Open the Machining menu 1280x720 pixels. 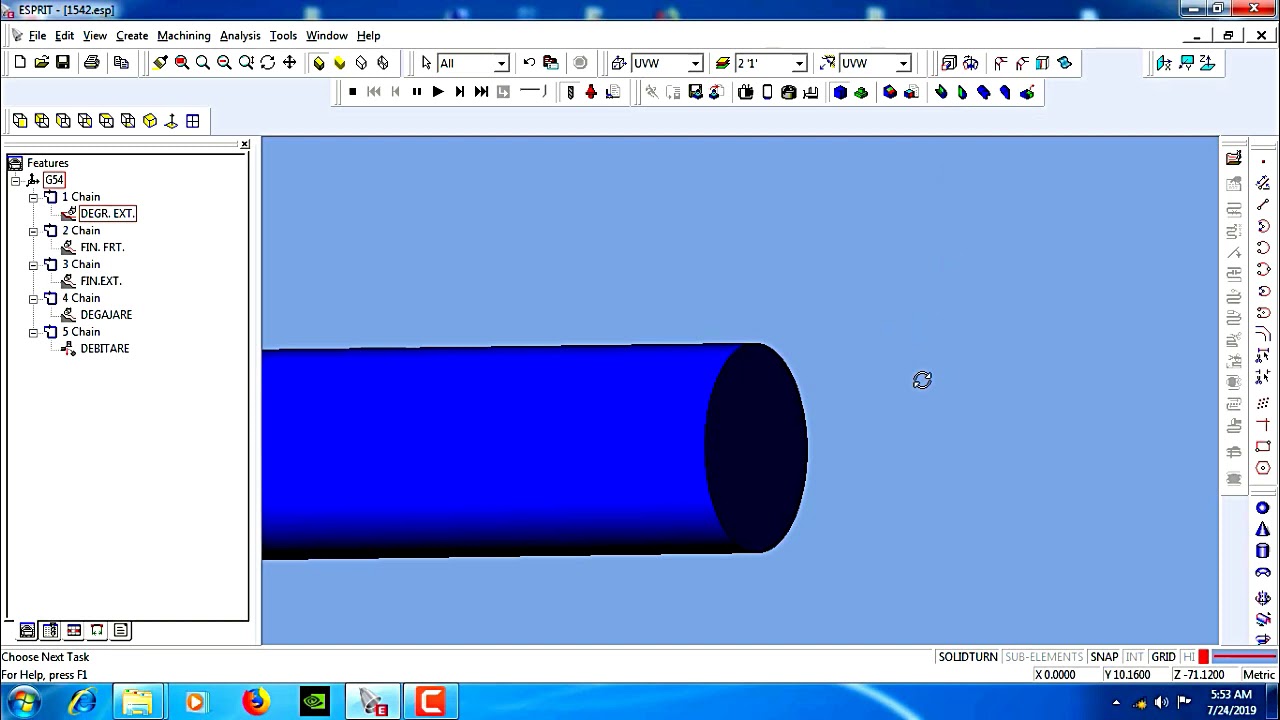click(x=184, y=35)
